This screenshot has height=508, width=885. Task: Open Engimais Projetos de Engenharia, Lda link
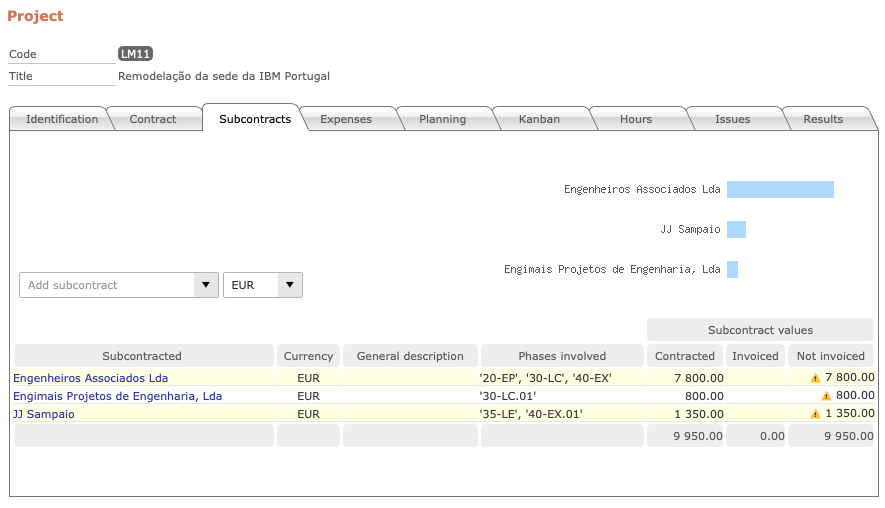pyautogui.click(x=117, y=396)
